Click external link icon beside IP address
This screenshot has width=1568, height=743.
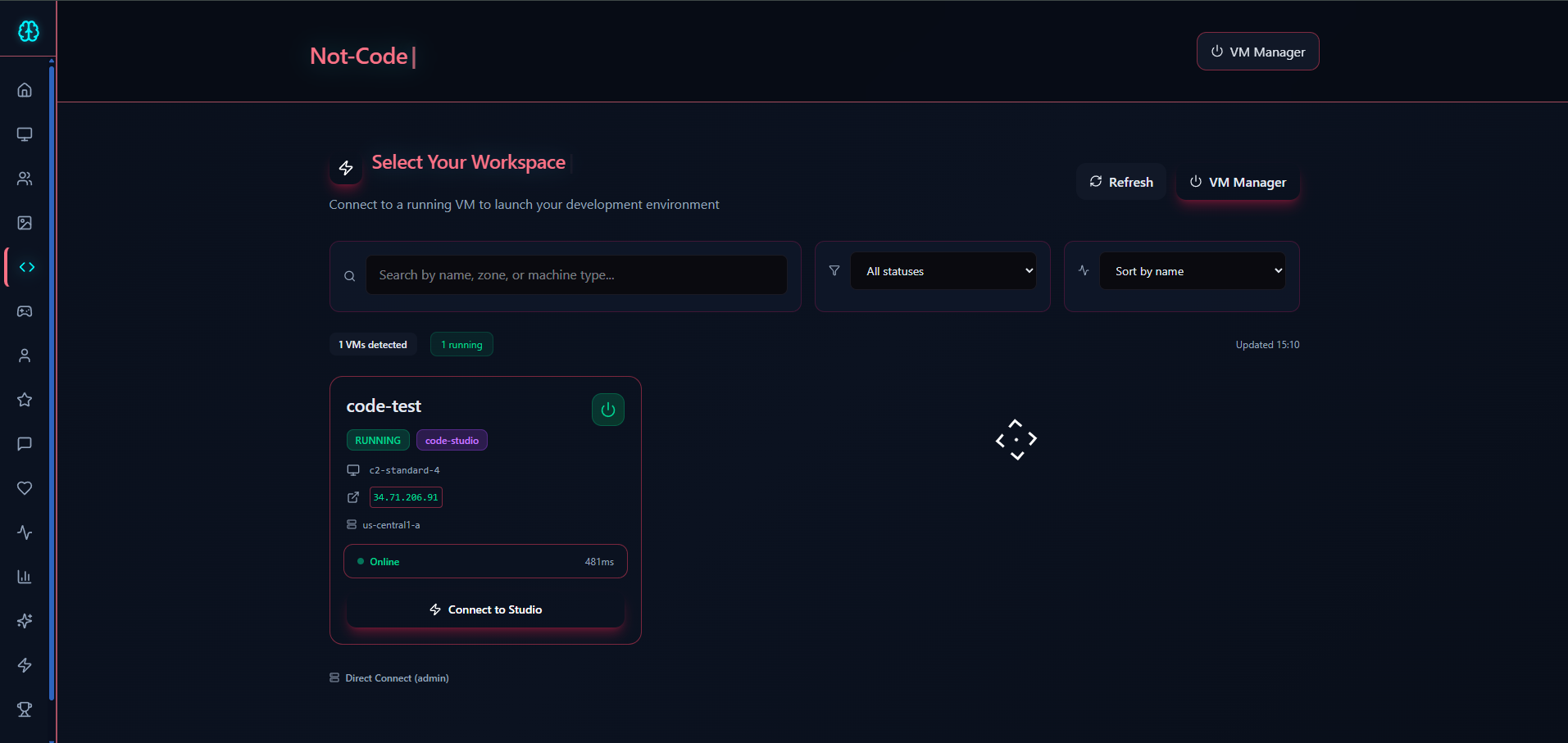point(353,497)
